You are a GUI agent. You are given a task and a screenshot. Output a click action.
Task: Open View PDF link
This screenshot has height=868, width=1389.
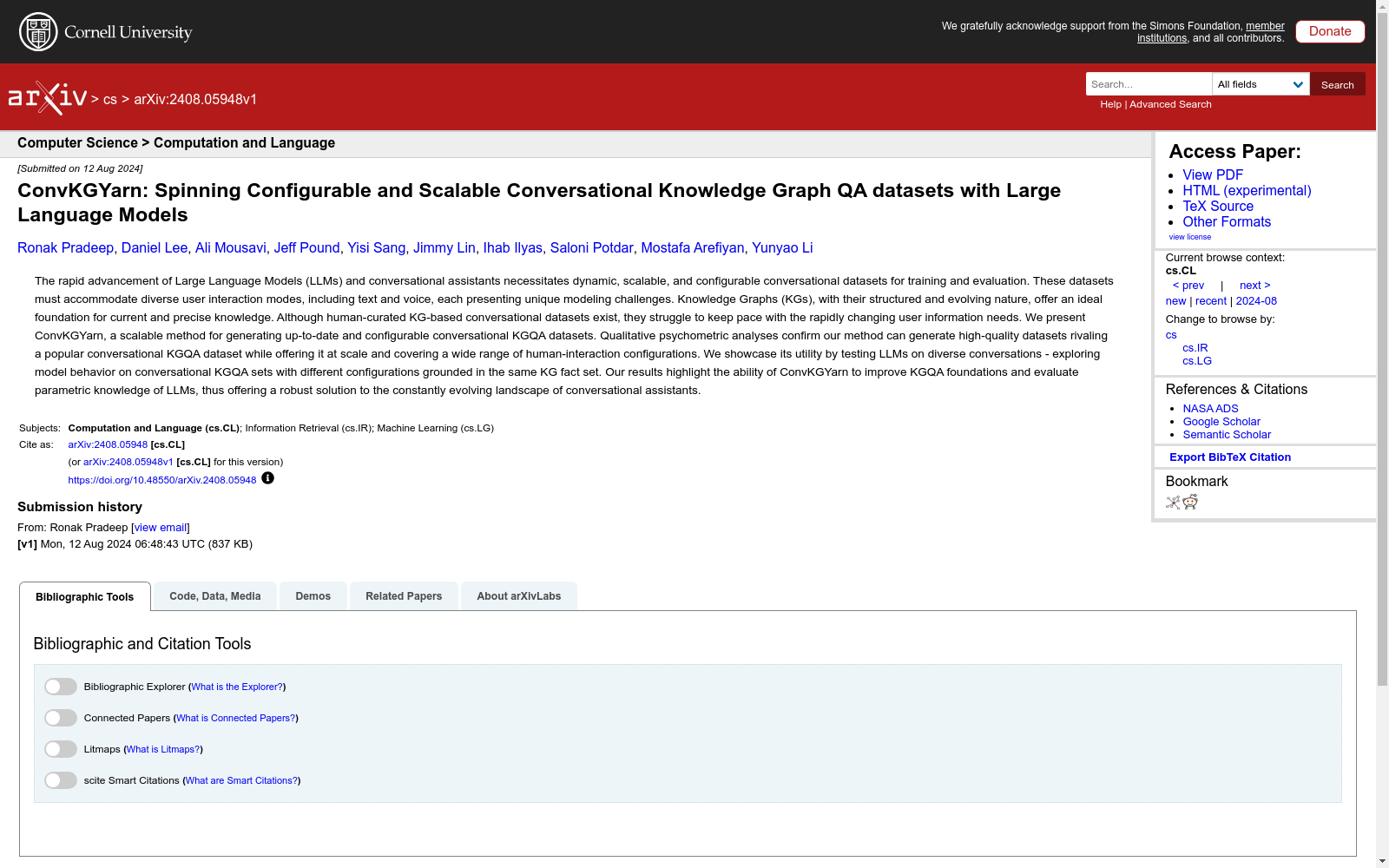tap(1213, 174)
